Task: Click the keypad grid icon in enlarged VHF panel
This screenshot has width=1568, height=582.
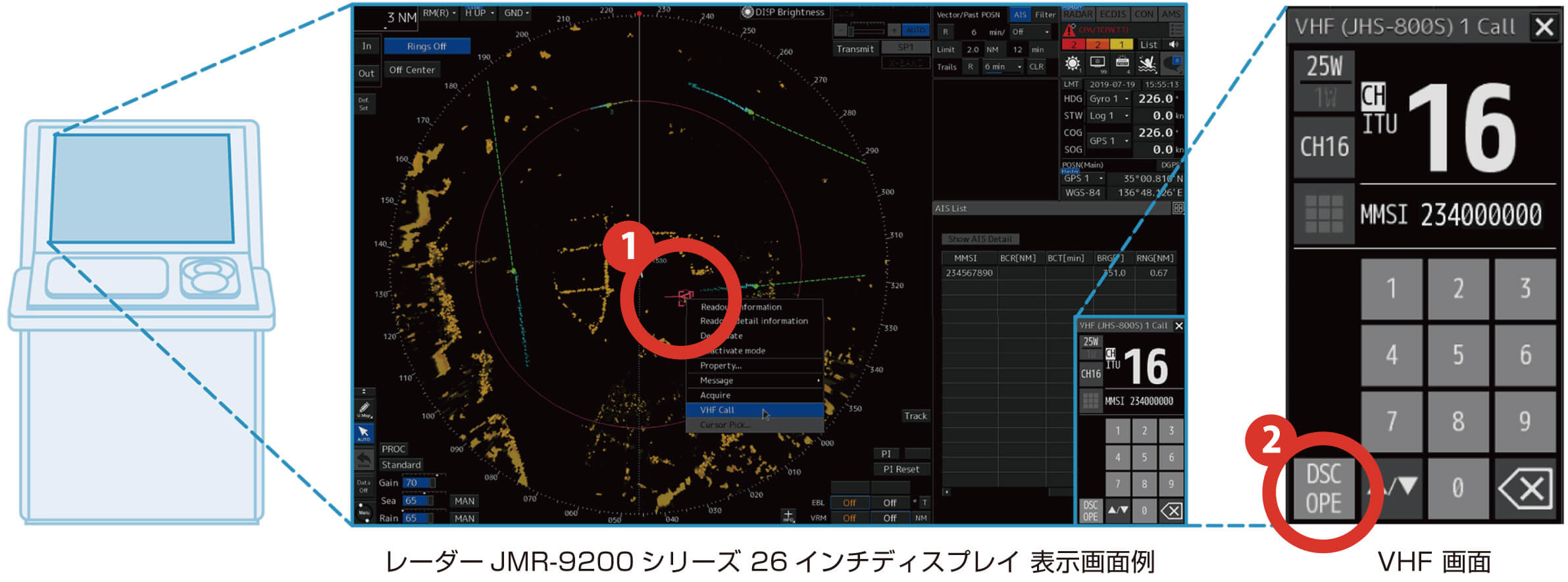Action: pos(1324,214)
